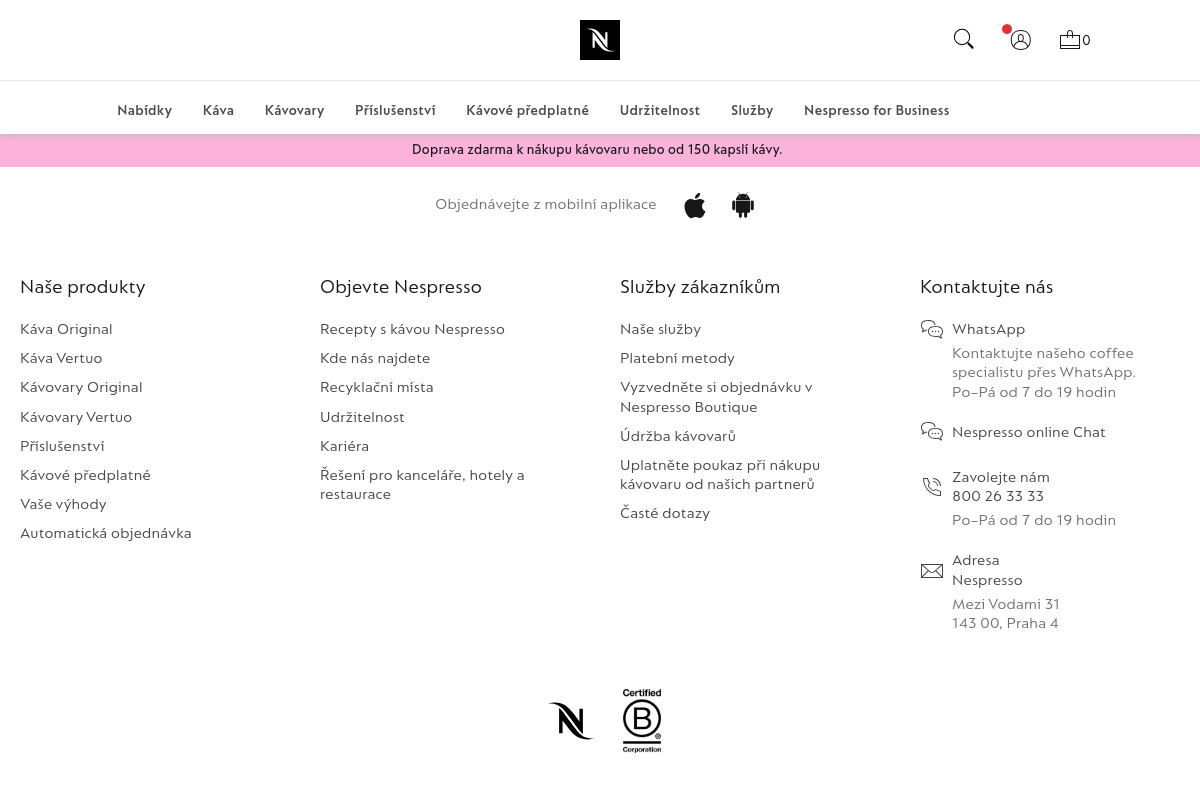Open the Káva menu
Viewport: 1200px width, 800px height.
pyautogui.click(x=218, y=110)
